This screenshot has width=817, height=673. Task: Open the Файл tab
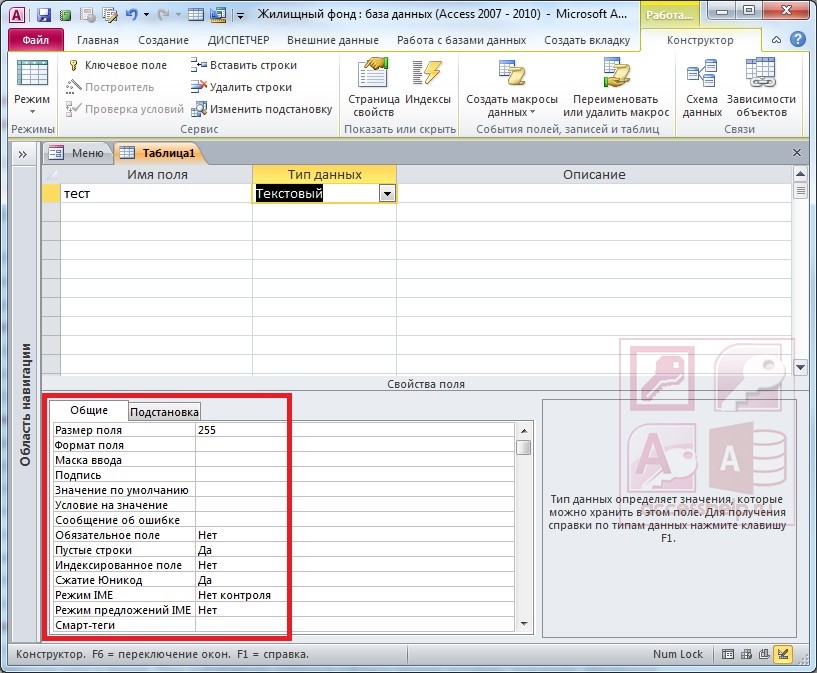click(35, 40)
